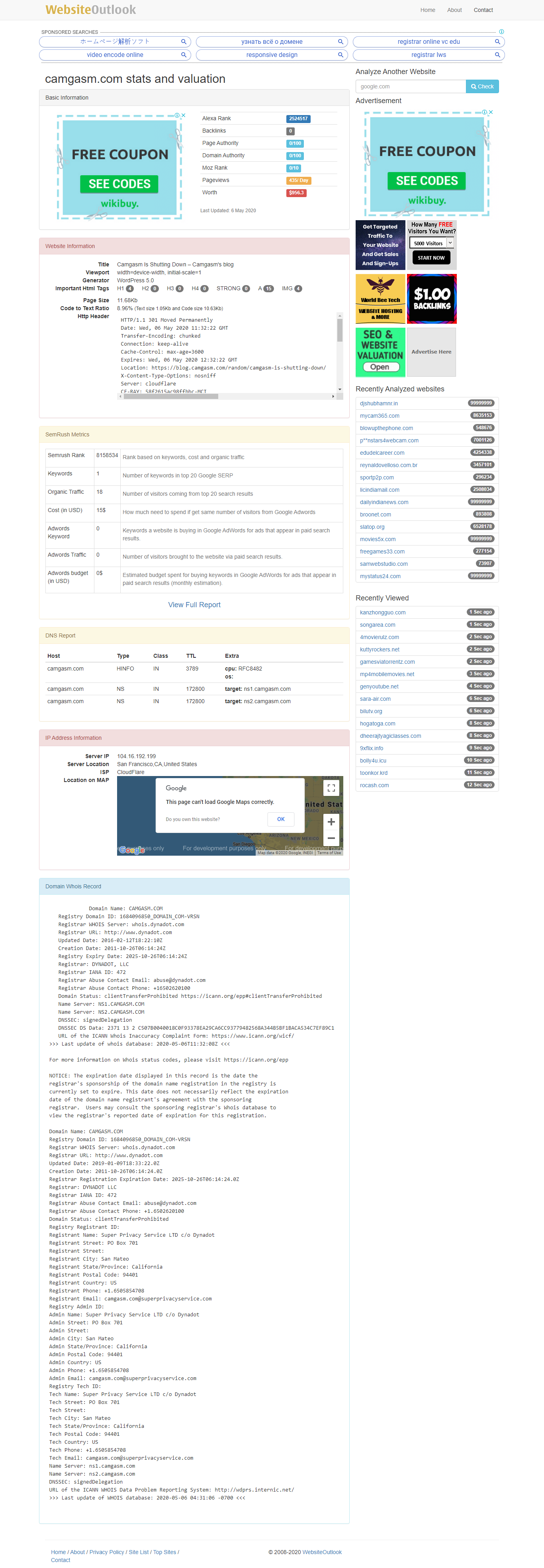Click OK in Google Maps dialog
The height and width of the screenshot is (1568, 544).
tap(280, 819)
